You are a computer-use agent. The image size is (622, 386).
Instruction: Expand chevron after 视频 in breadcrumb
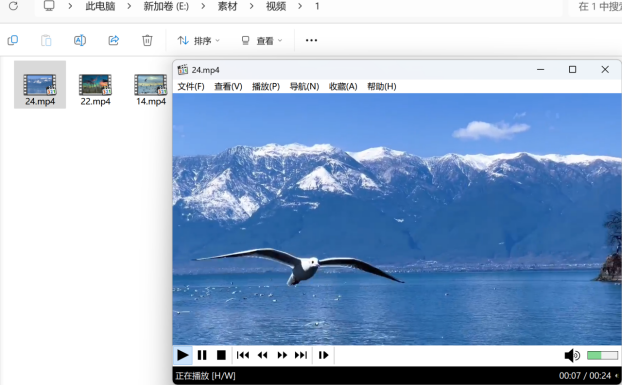(300, 6)
